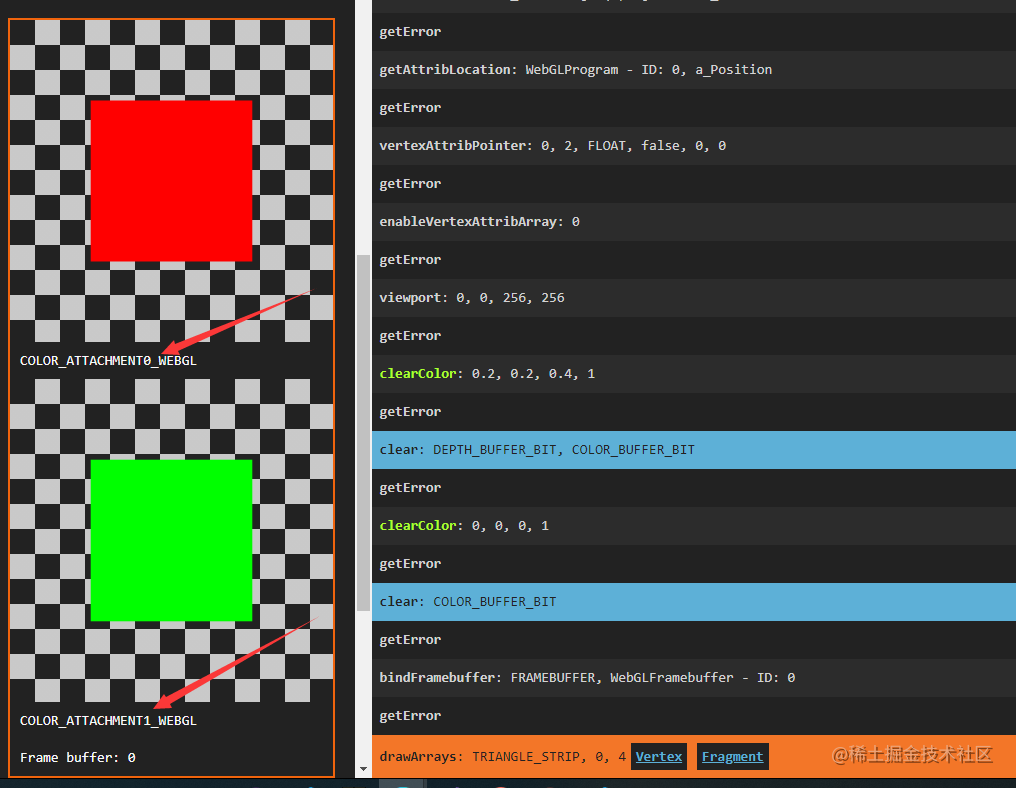Click the COLOR_ATTACHMENT0_WEBGL label
The width and height of the screenshot is (1016, 788).
point(108,361)
